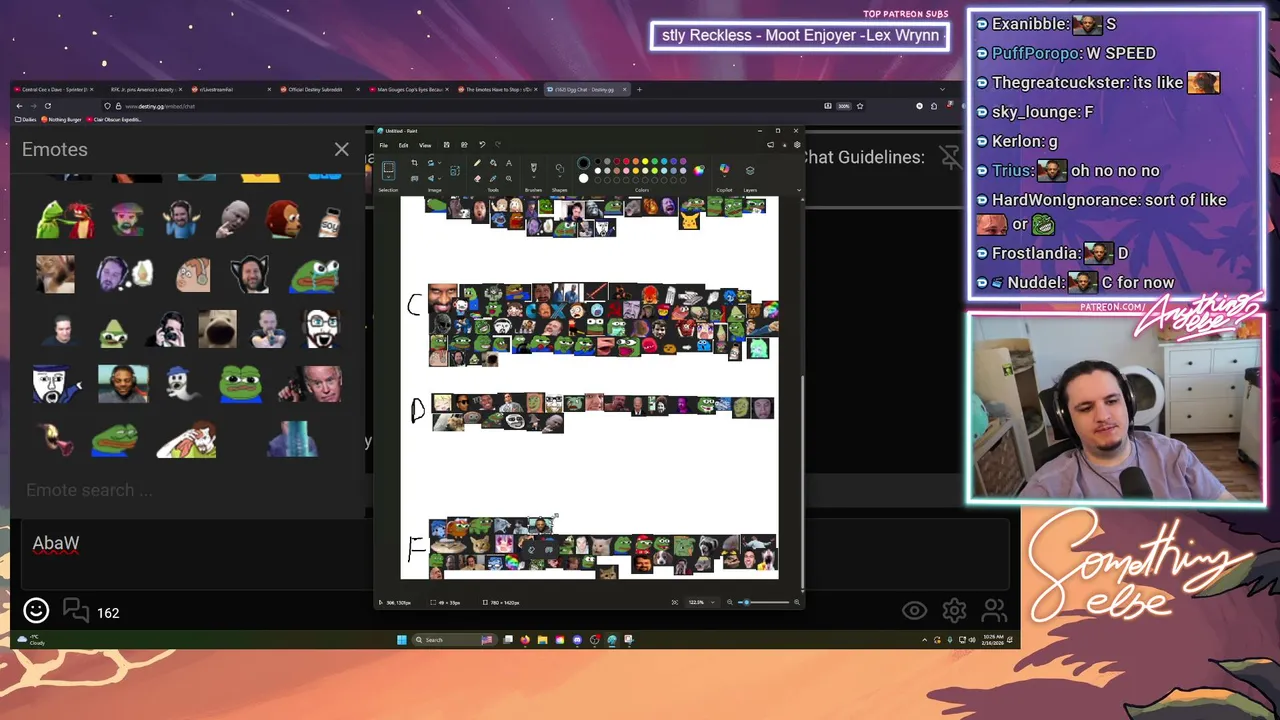1280x720 pixels.
Task: Click the browser reload icon
Action: point(47,106)
